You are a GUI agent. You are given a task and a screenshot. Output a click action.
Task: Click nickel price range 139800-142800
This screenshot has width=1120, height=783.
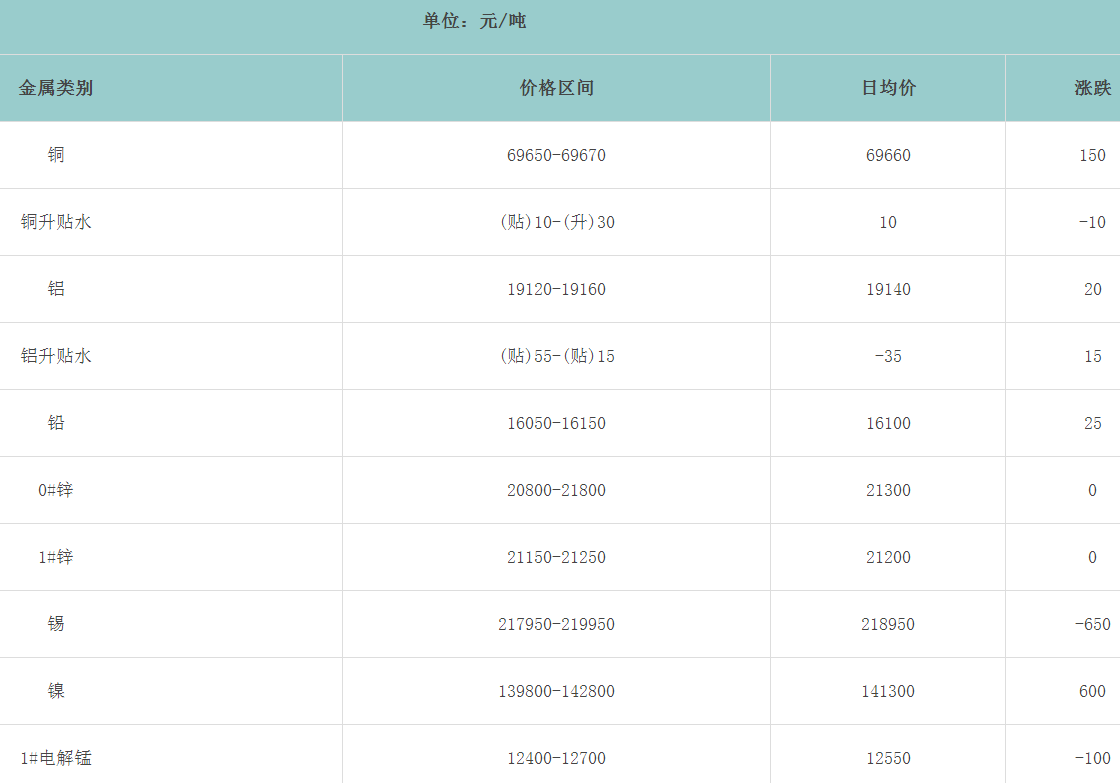[556, 692]
